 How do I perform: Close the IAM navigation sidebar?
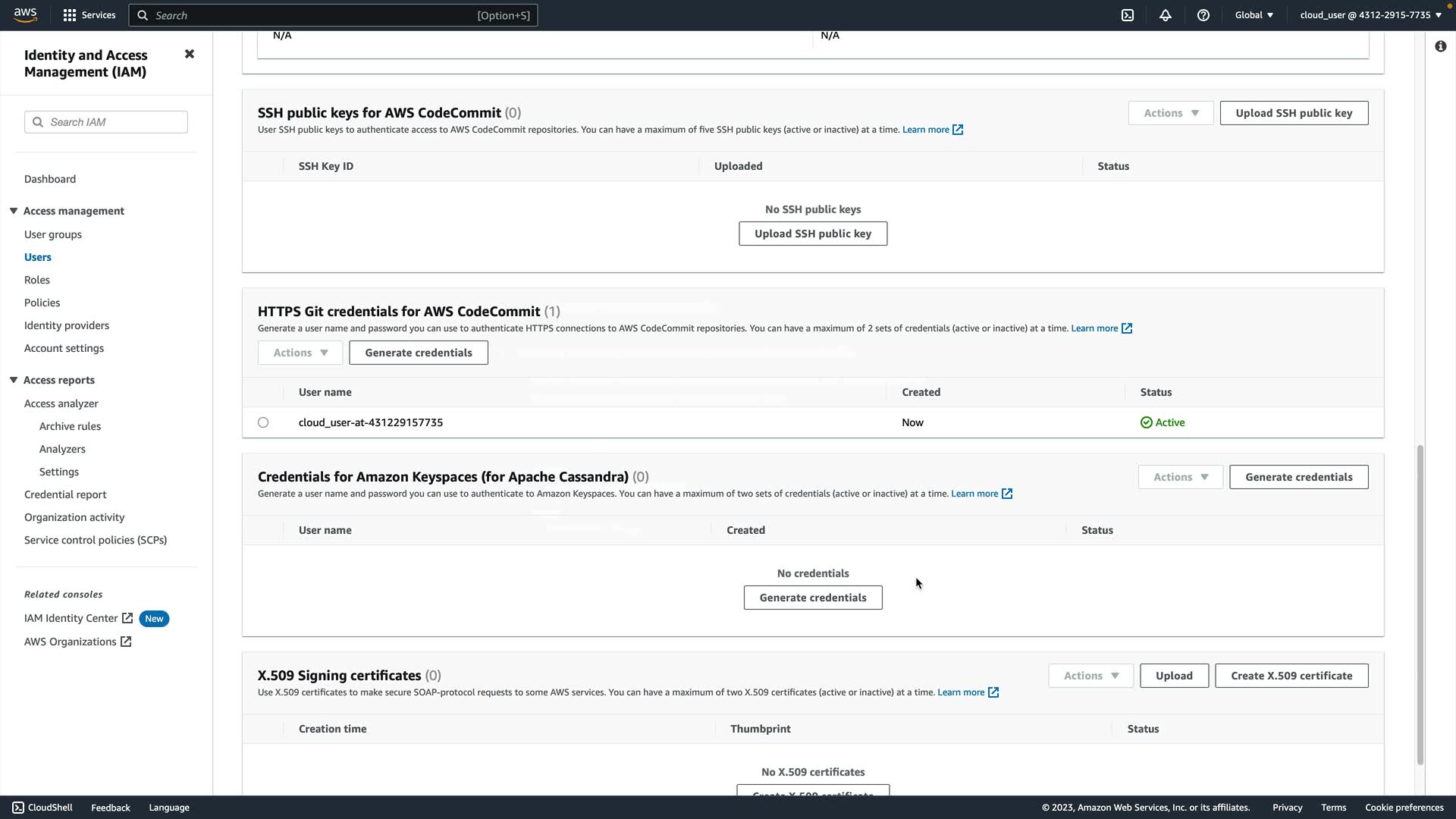(x=190, y=54)
